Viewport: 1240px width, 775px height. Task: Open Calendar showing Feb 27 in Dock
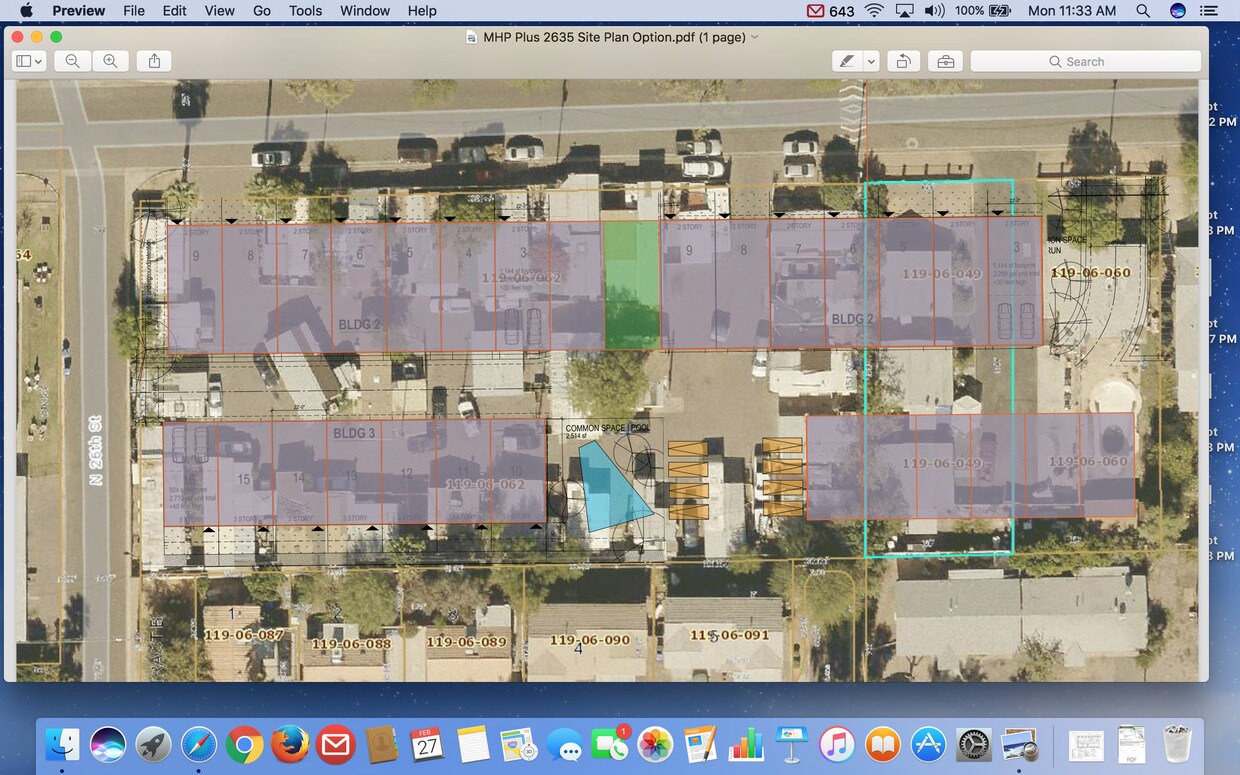click(427, 745)
